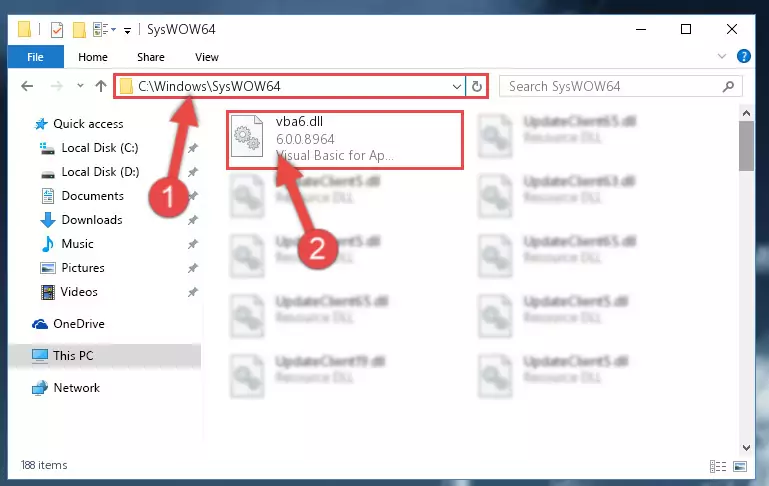Switch to the Share ribbon tab
This screenshot has width=769, height=486.
click(x=151, y=57)
